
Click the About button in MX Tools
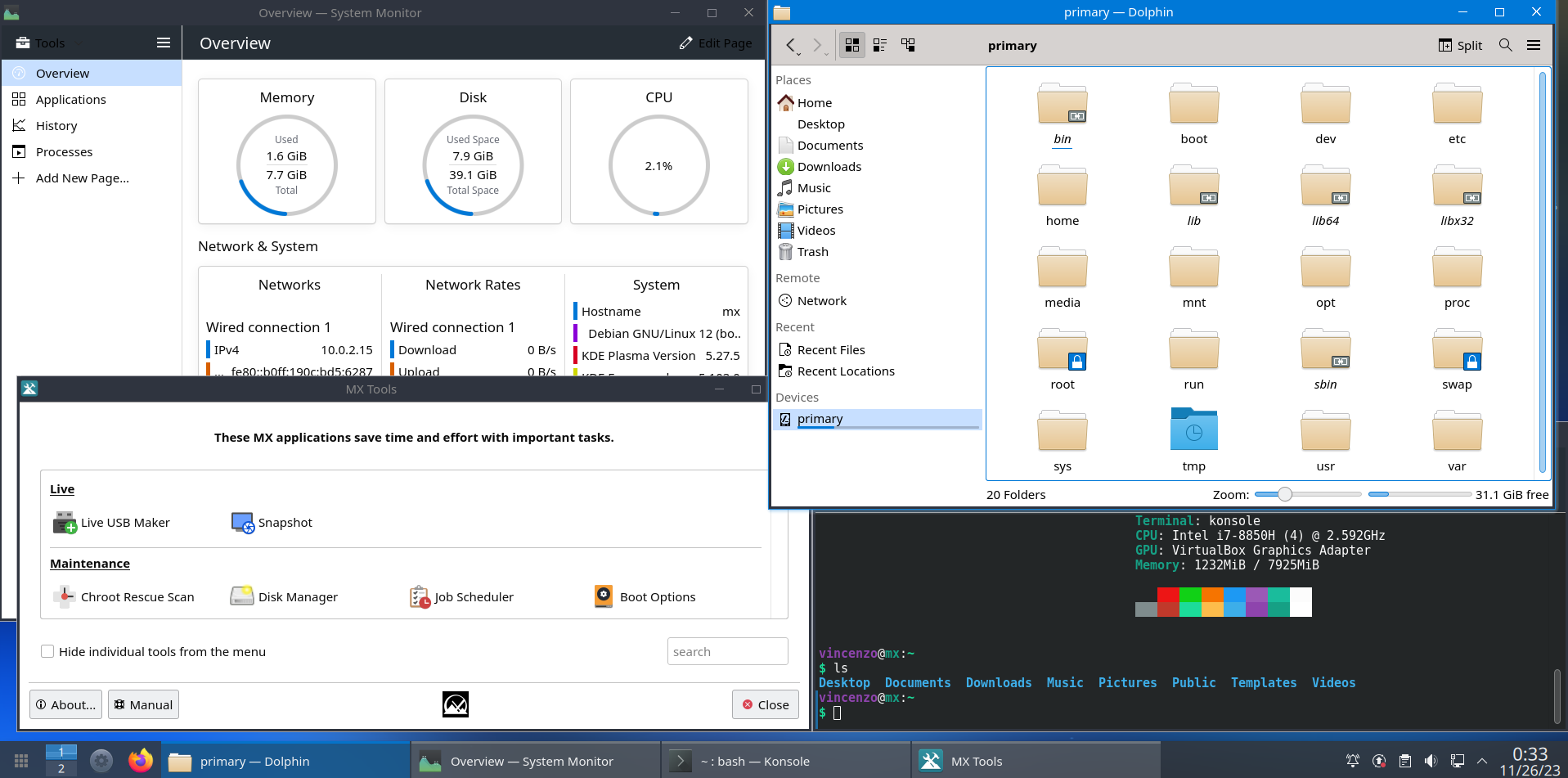coord(66,705)
